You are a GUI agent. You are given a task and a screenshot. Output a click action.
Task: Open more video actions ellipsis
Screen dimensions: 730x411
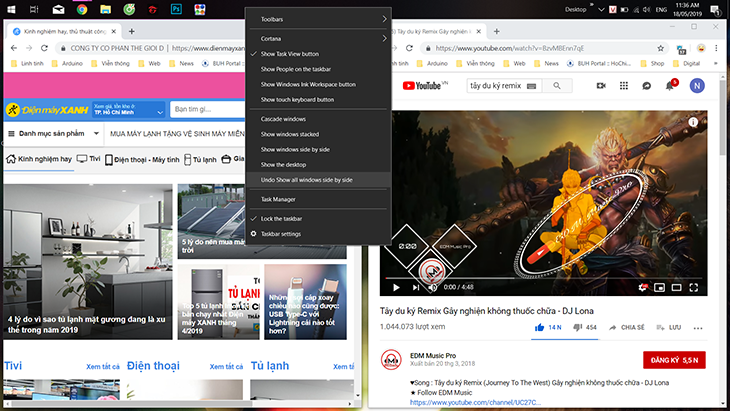click(x=697, y=328)
